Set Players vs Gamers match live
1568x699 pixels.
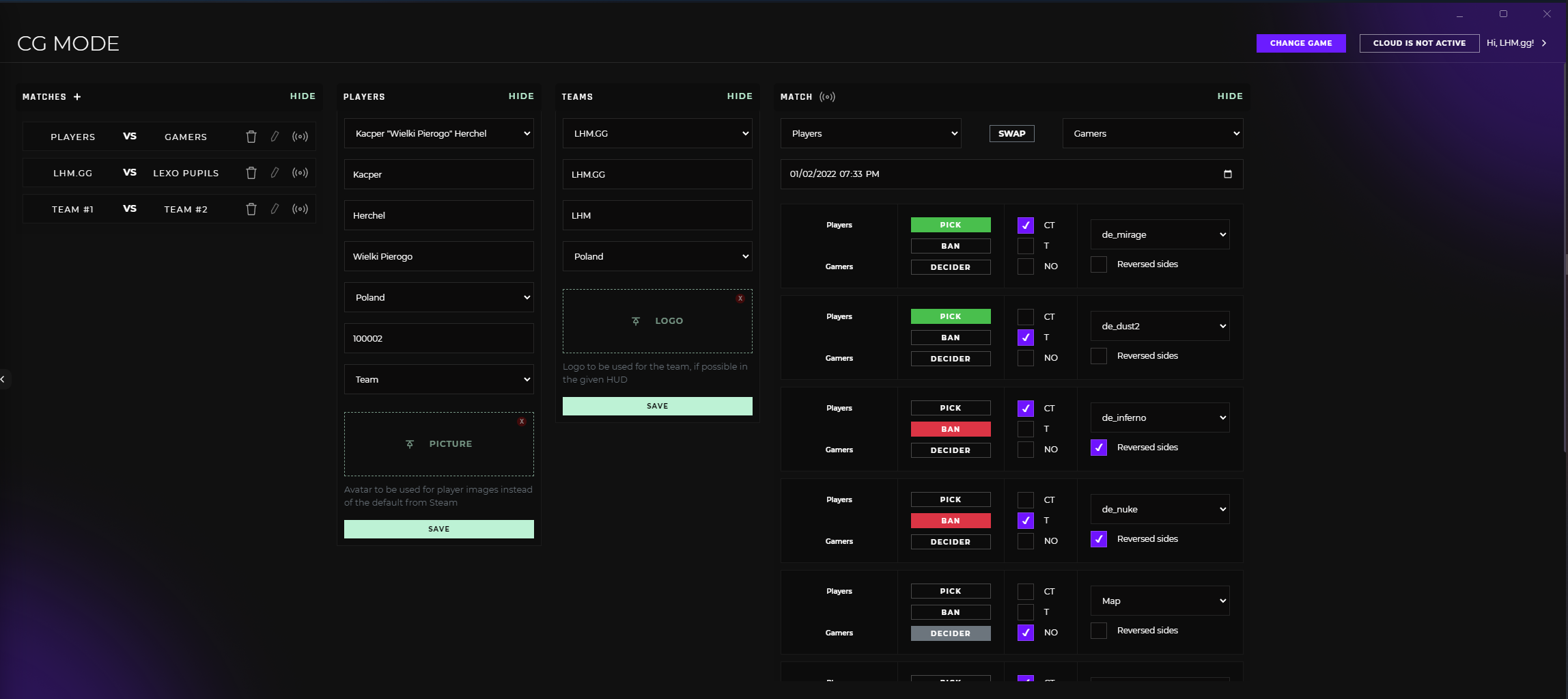click(300, 137)
